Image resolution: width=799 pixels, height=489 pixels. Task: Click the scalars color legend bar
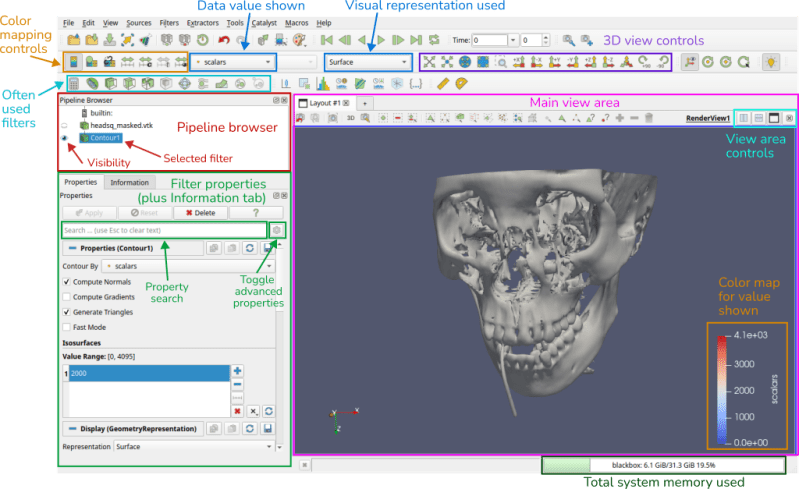pos(722,390)
